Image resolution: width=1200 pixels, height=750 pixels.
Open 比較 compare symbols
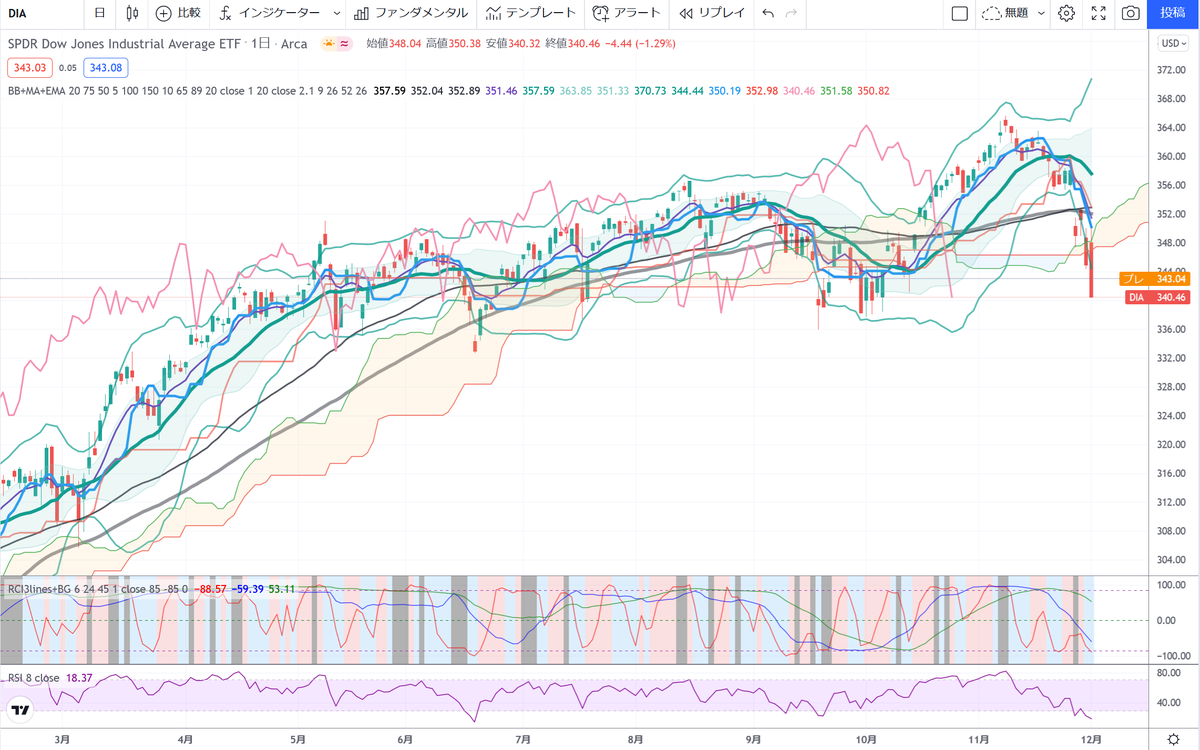pos(178,13)
